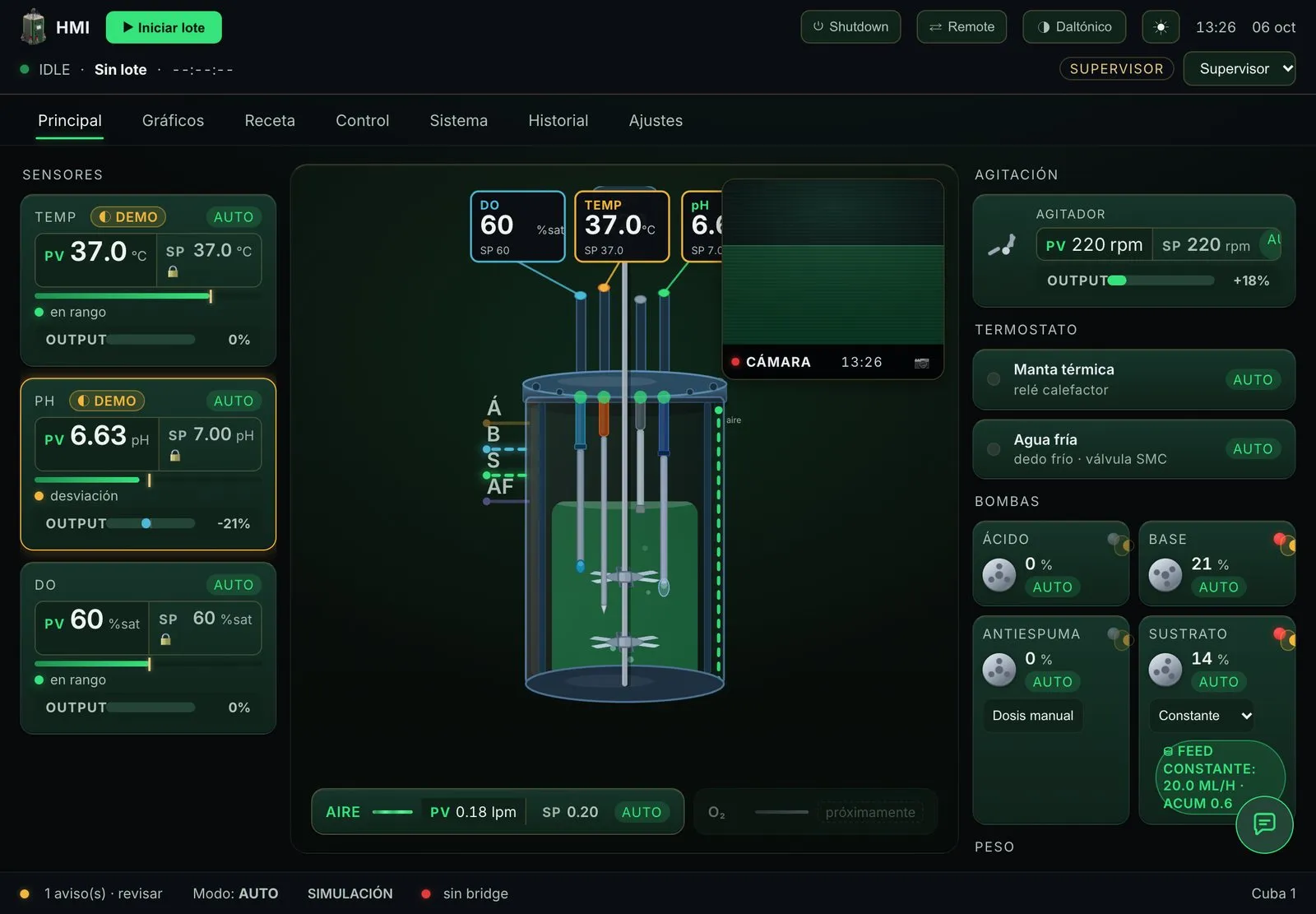This screenshot has width=1316, height=914.
Task: Open the chat assistant bubble icon
Action: (1264, 824)
